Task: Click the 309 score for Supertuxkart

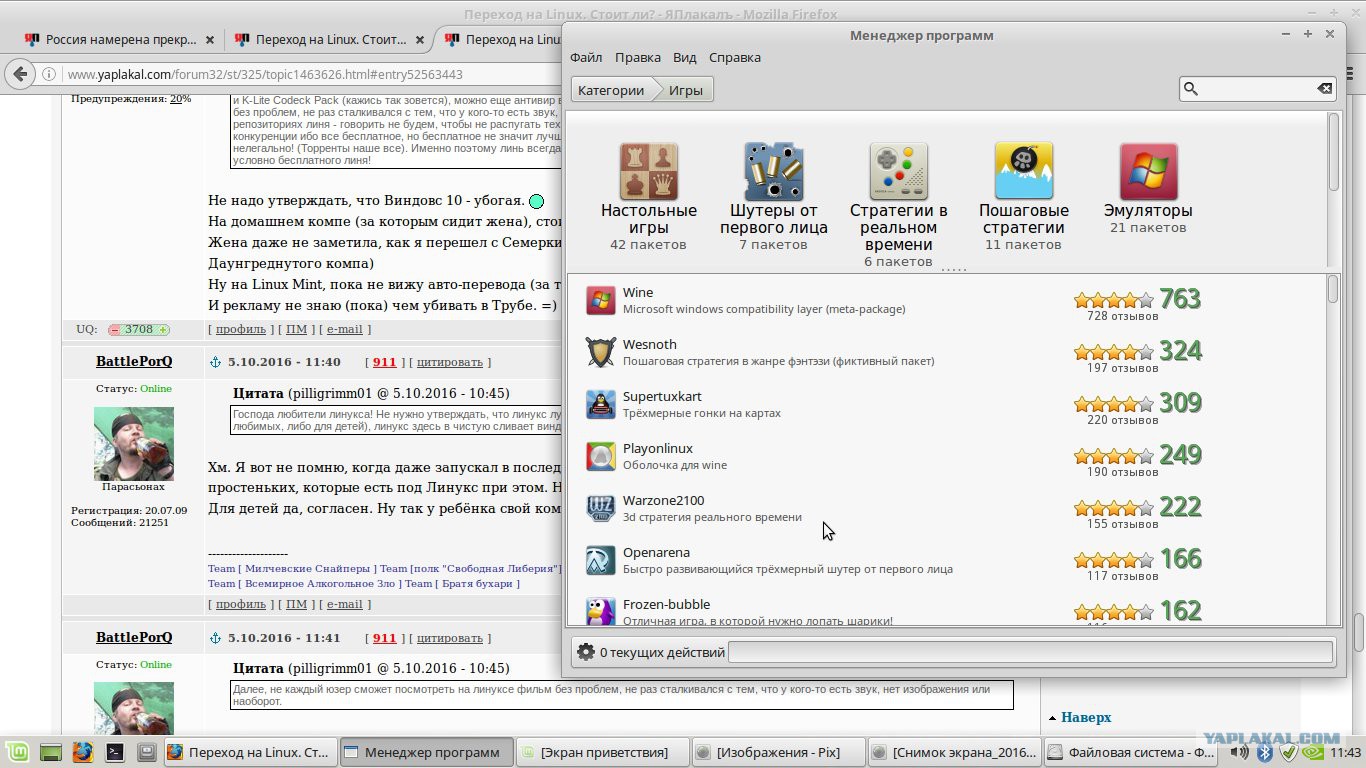Action: 1180,403
